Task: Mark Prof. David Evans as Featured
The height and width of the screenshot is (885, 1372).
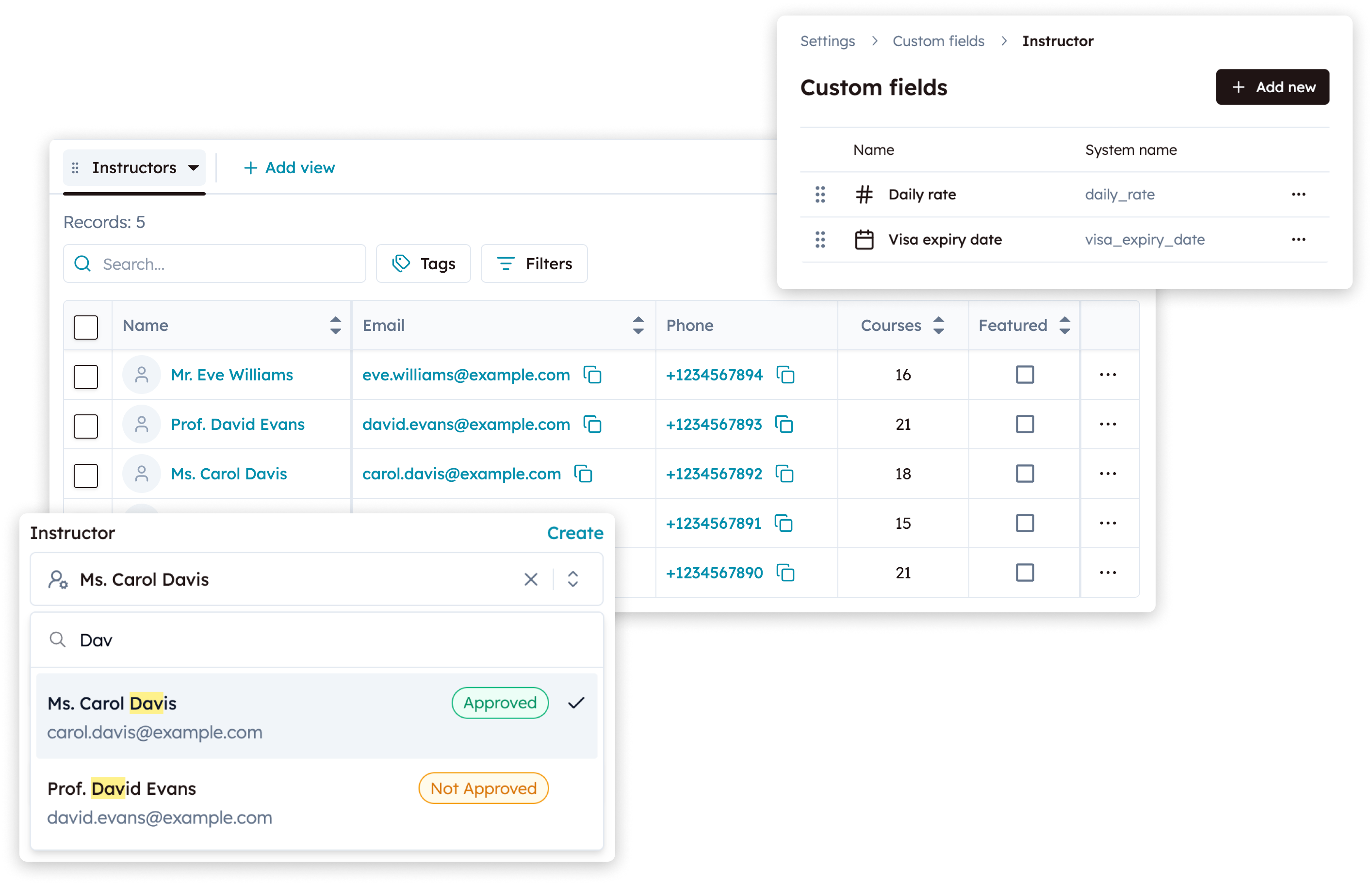Action: [1025, 424]
